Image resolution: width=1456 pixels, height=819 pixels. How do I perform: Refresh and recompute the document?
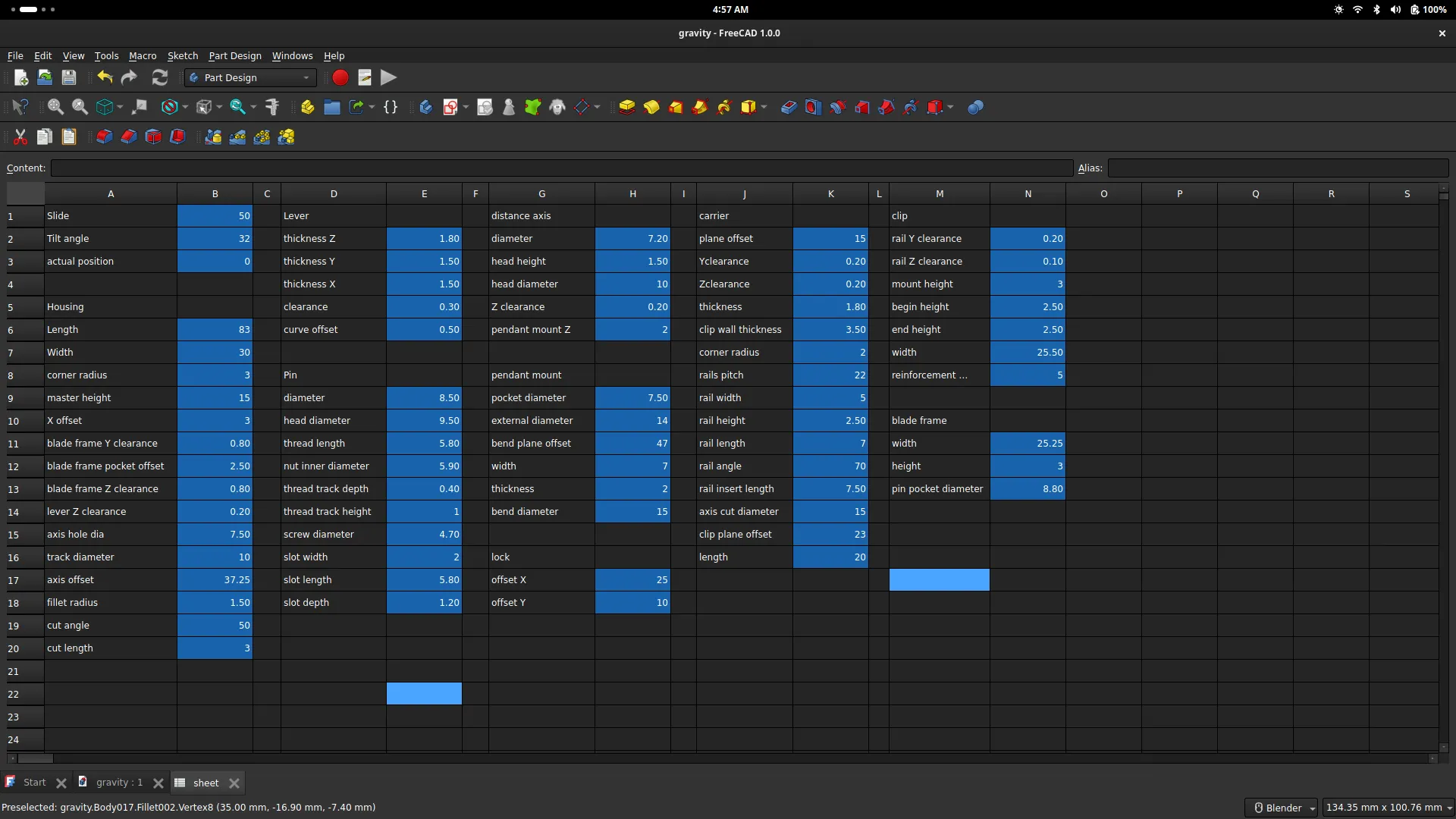click(159, 77)
